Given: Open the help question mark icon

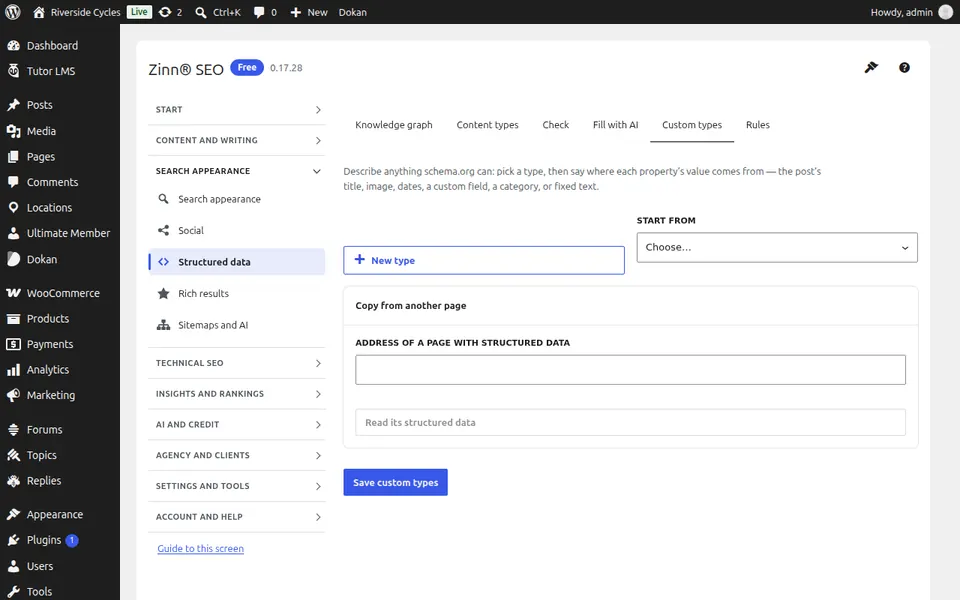Looking at the screenshot, I should pyautogui.click(x=904, y=67).
